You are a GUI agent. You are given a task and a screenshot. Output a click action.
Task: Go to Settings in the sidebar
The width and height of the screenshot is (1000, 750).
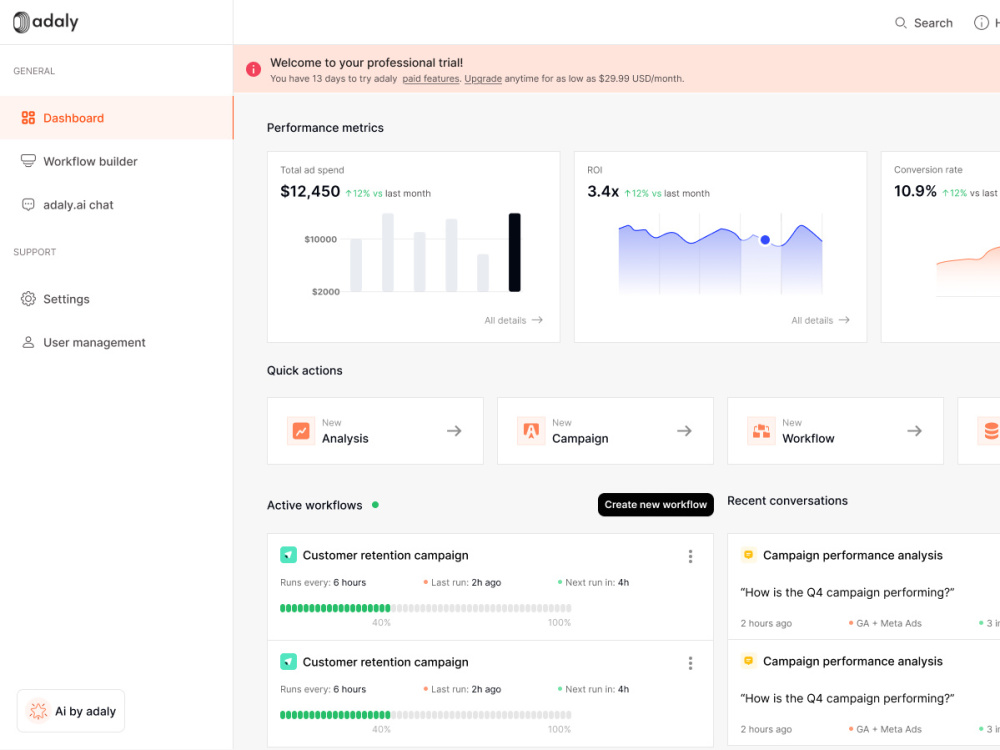[117, 299]
